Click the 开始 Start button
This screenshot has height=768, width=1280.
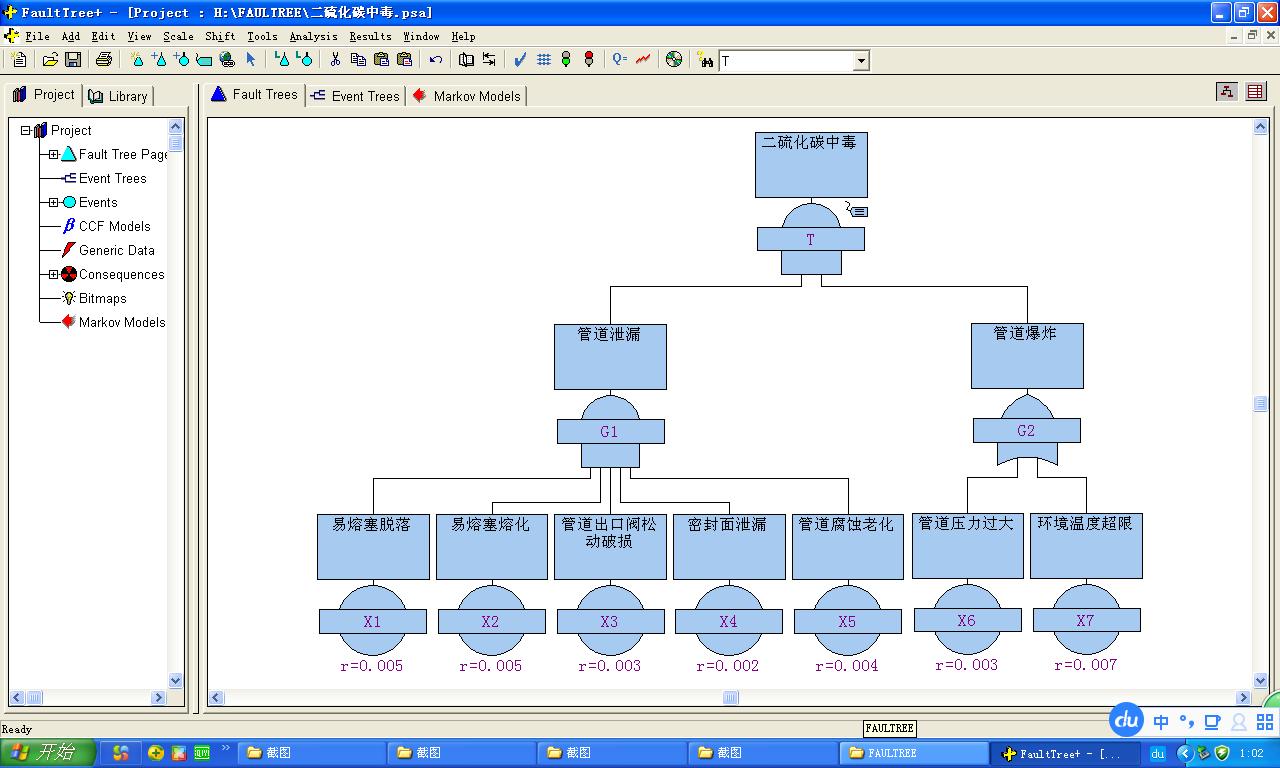48,753
